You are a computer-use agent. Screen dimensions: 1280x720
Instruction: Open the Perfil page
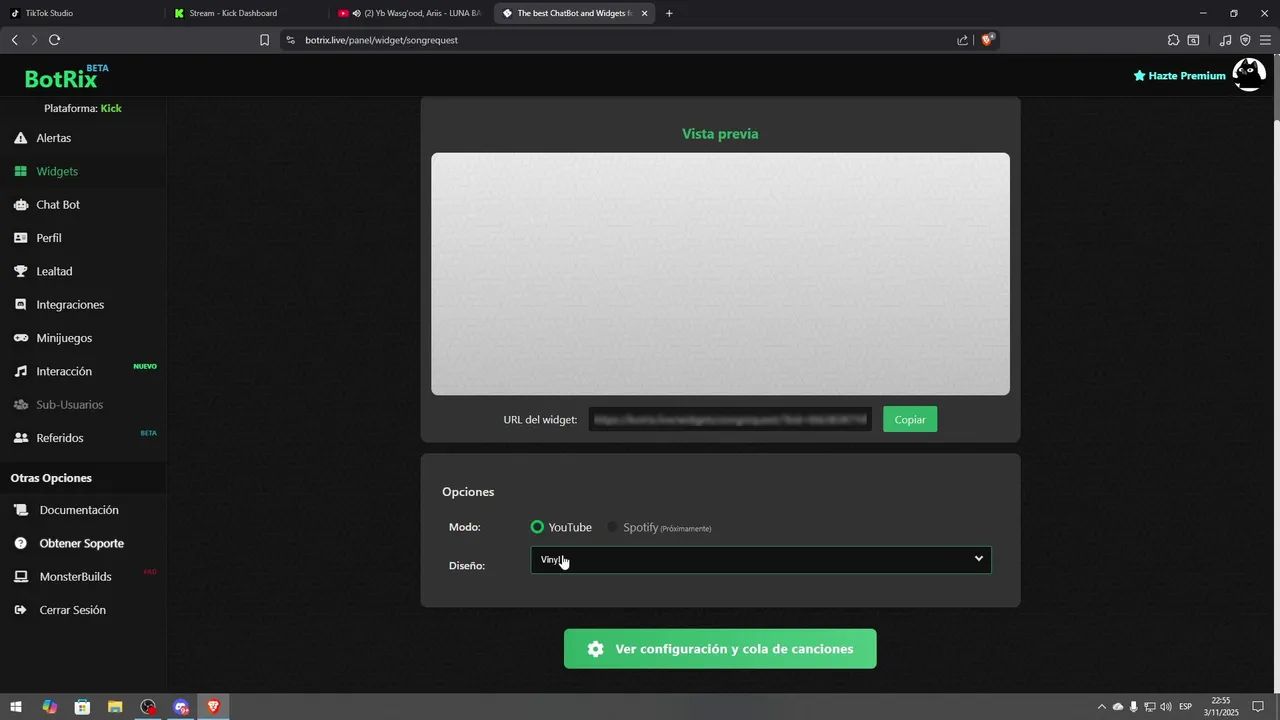49,238
